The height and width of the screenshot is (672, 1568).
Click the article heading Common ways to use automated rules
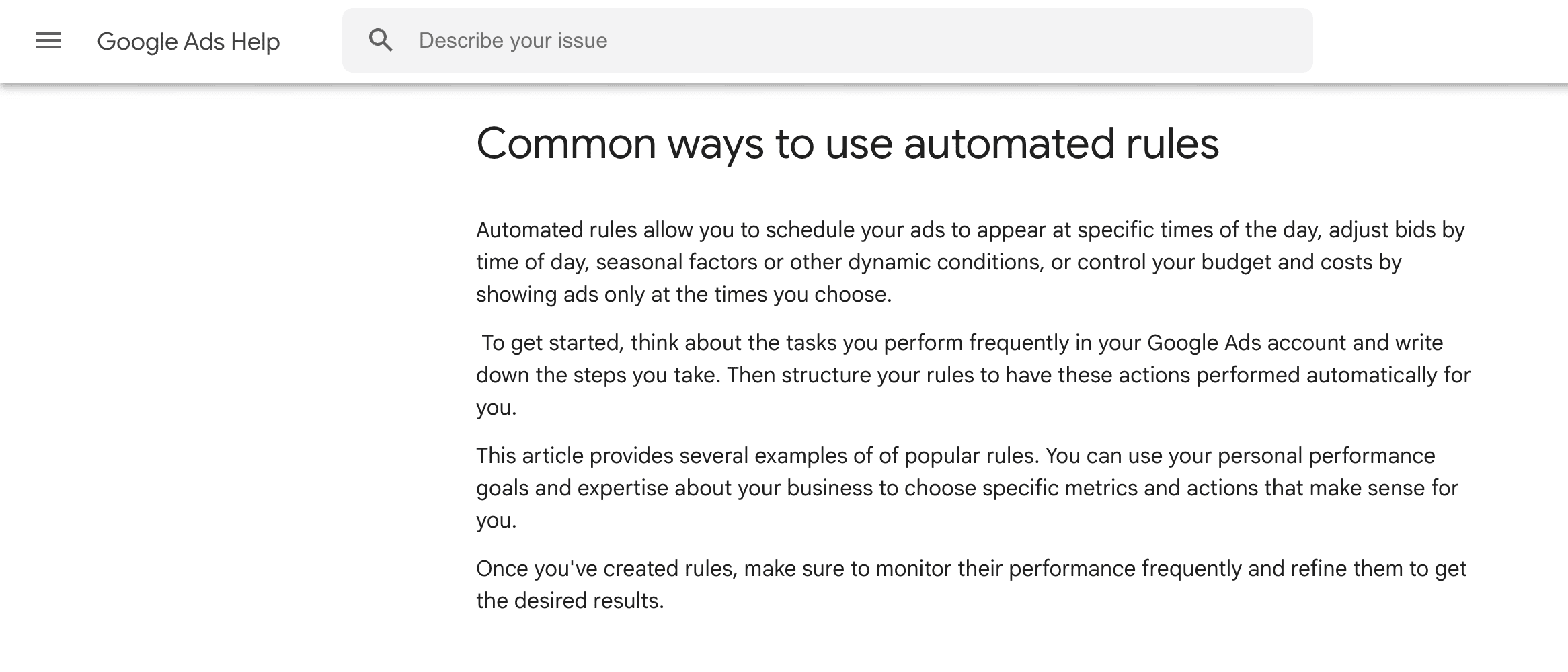849,142
